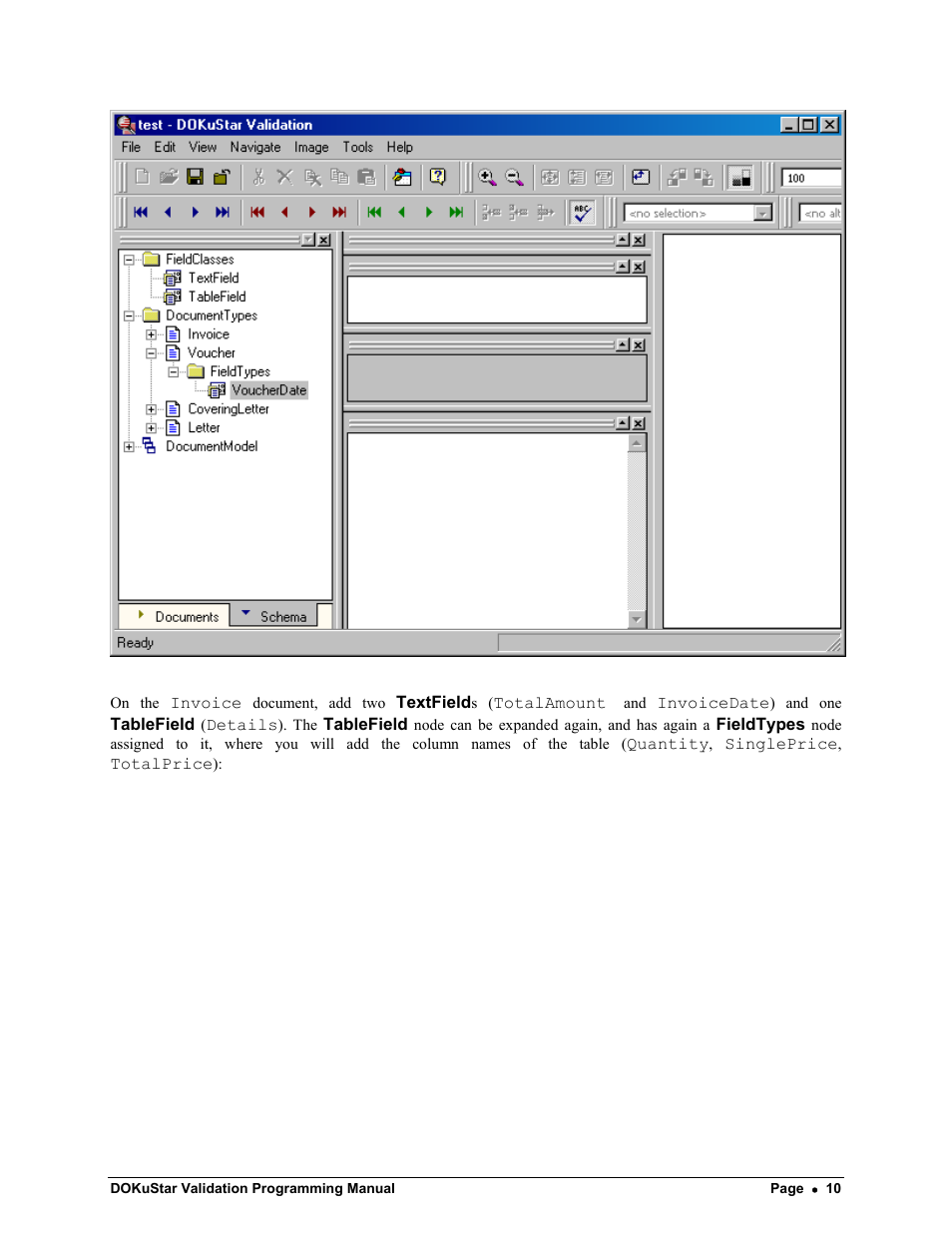
Task: Click the red next arrow
Action: [x=312, y=212]
